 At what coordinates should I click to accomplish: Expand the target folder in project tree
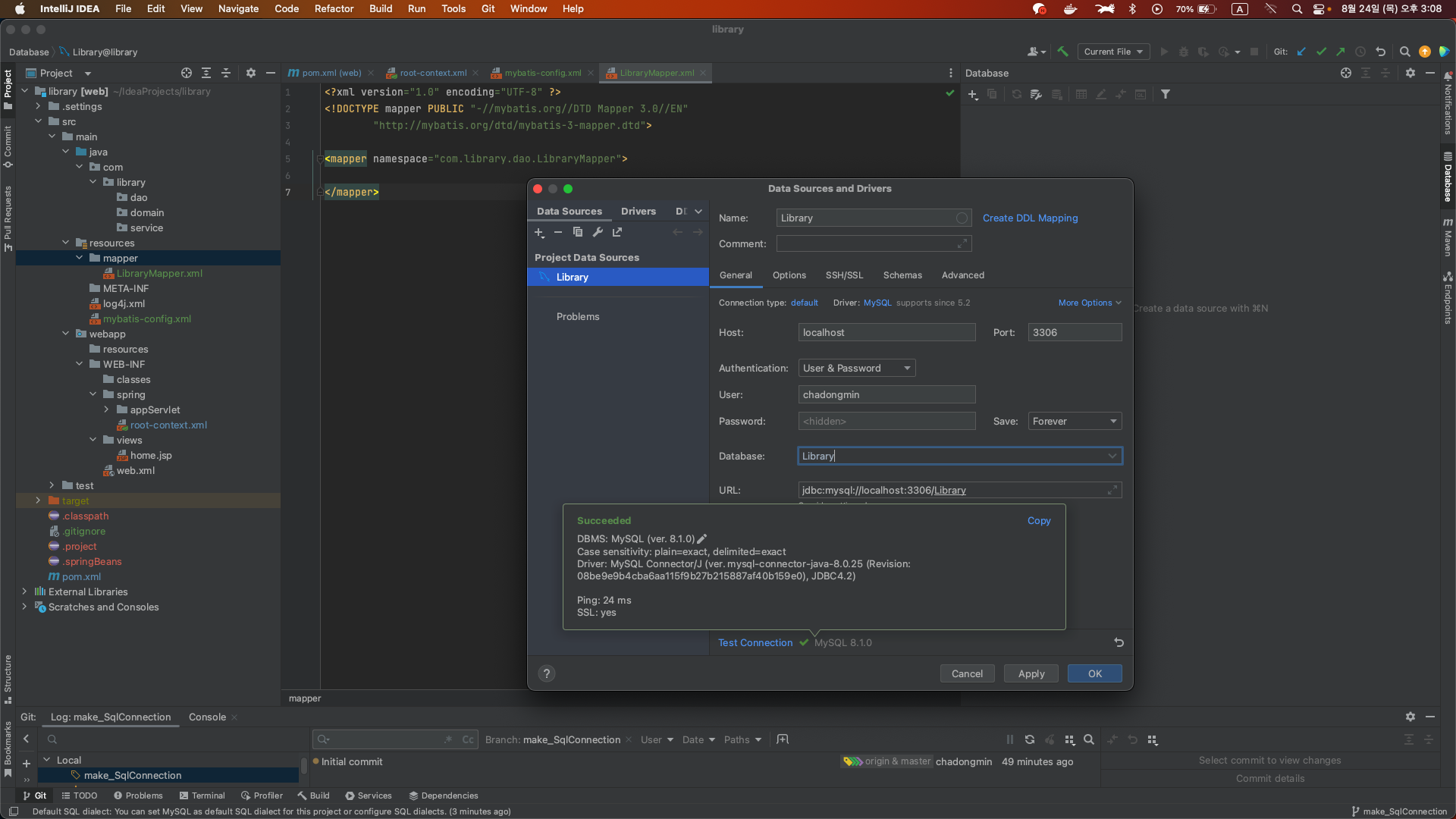[38, 500]
